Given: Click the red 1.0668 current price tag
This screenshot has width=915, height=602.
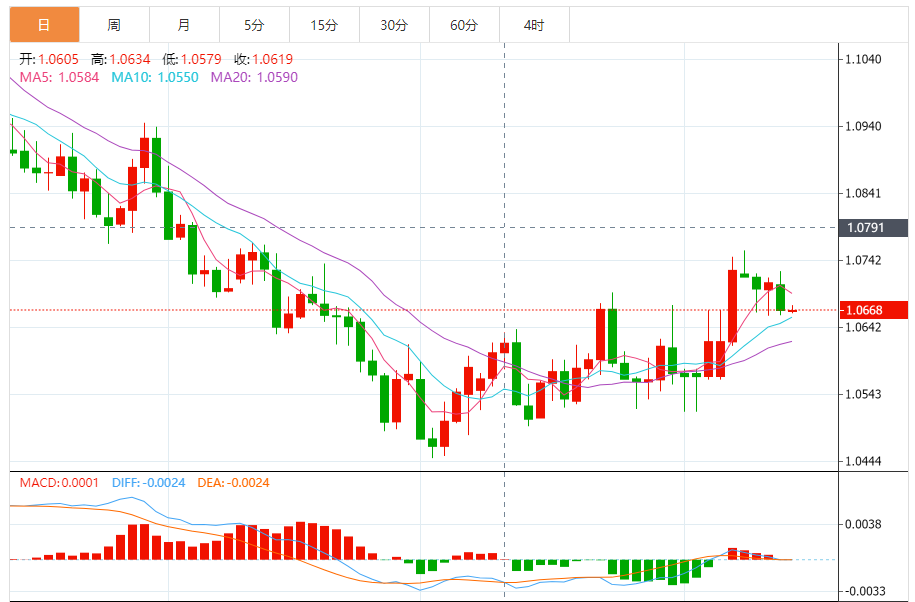Looking at the screenshot, I should click(873, 310).
